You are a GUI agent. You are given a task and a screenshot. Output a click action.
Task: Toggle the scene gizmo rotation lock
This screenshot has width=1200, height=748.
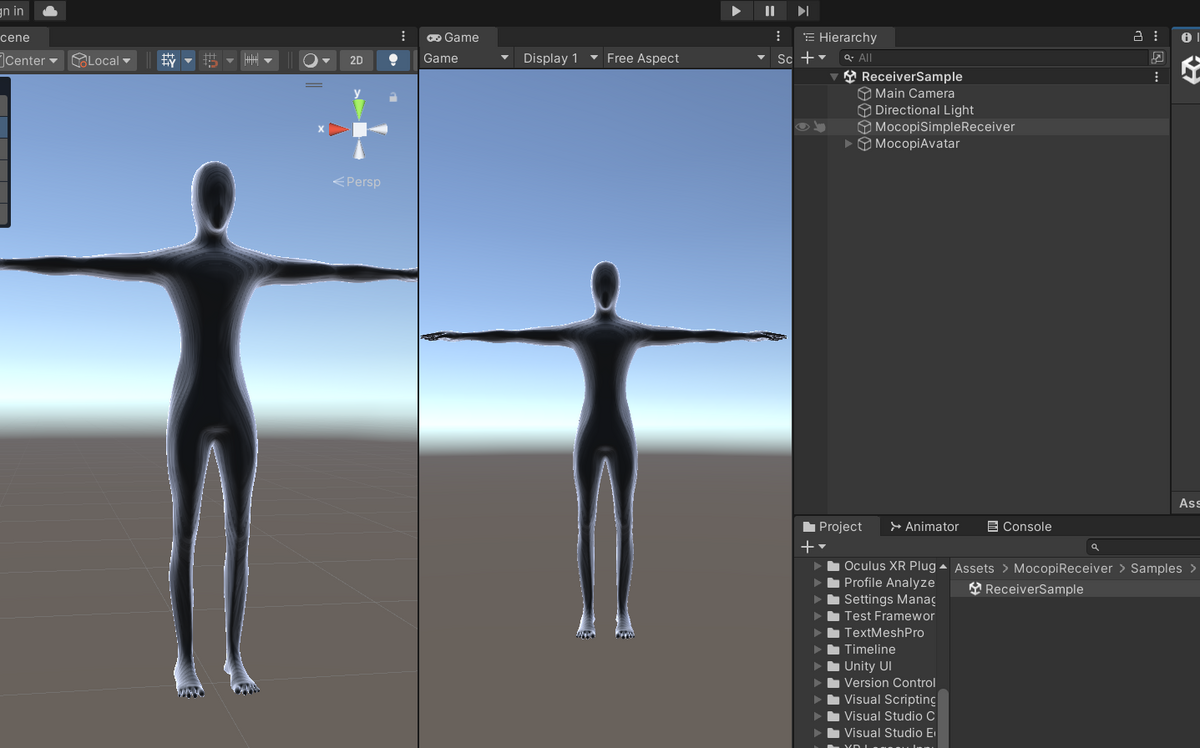pos(393,97)
